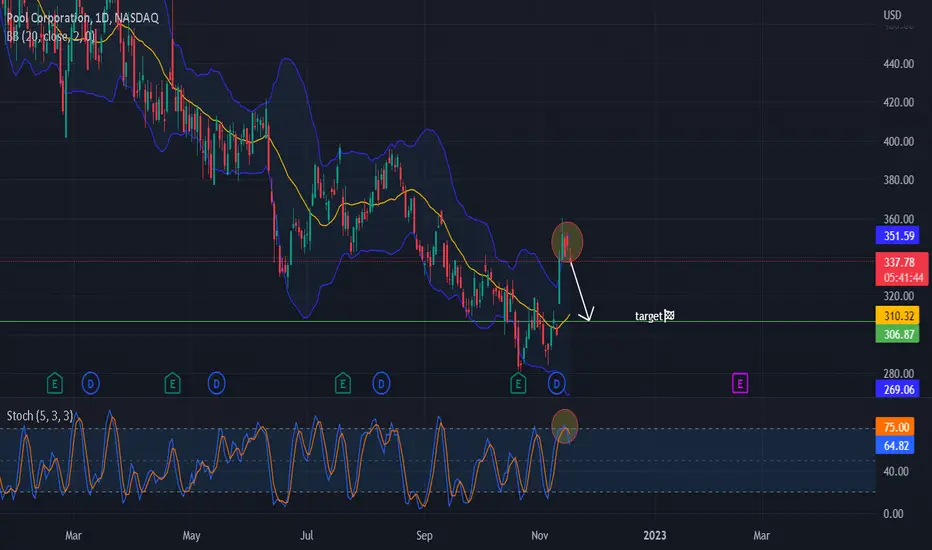This screenshot has height=550, width=932.
Task: Click the 360.00 price axis tick
Action: [x=898, y=219]
